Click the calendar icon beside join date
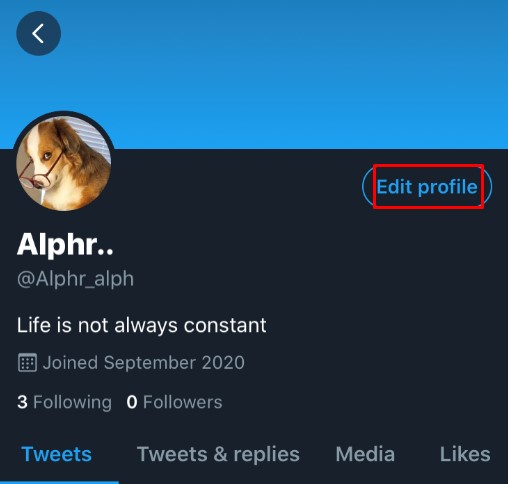The height and width of the screenshot is (484, 508). [27, 362]
